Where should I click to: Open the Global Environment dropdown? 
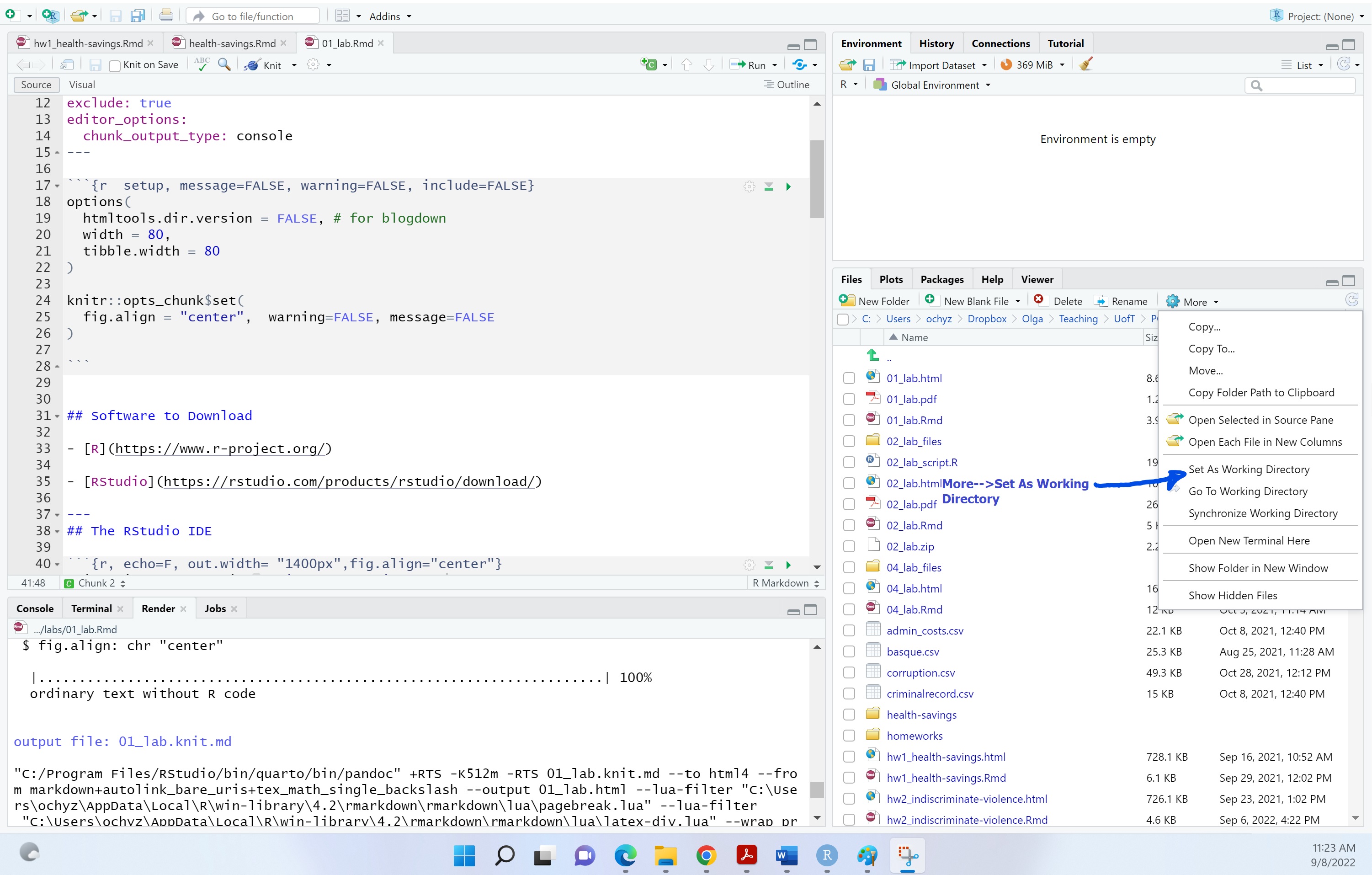[932, 85]
